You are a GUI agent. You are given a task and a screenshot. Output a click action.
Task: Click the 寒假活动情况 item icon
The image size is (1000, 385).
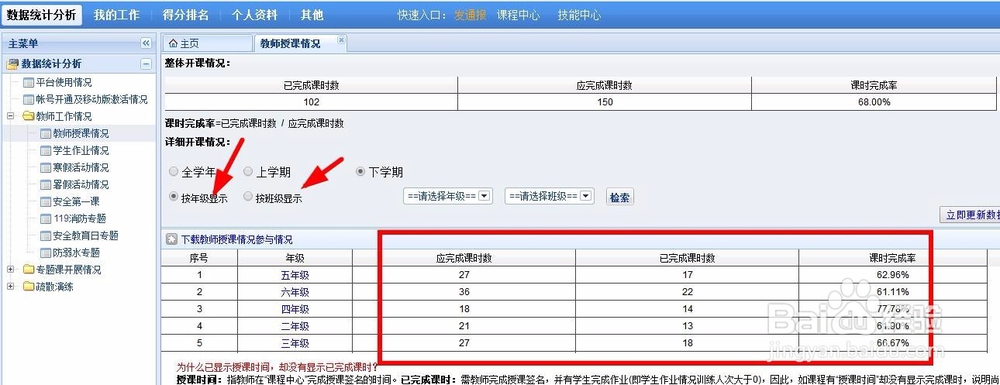(x=45, y=168)
